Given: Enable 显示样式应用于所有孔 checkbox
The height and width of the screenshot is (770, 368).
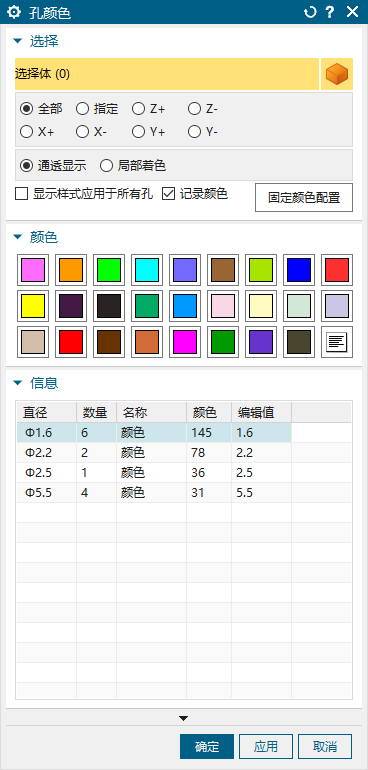Looking at the screenshot, I should 22,194.
